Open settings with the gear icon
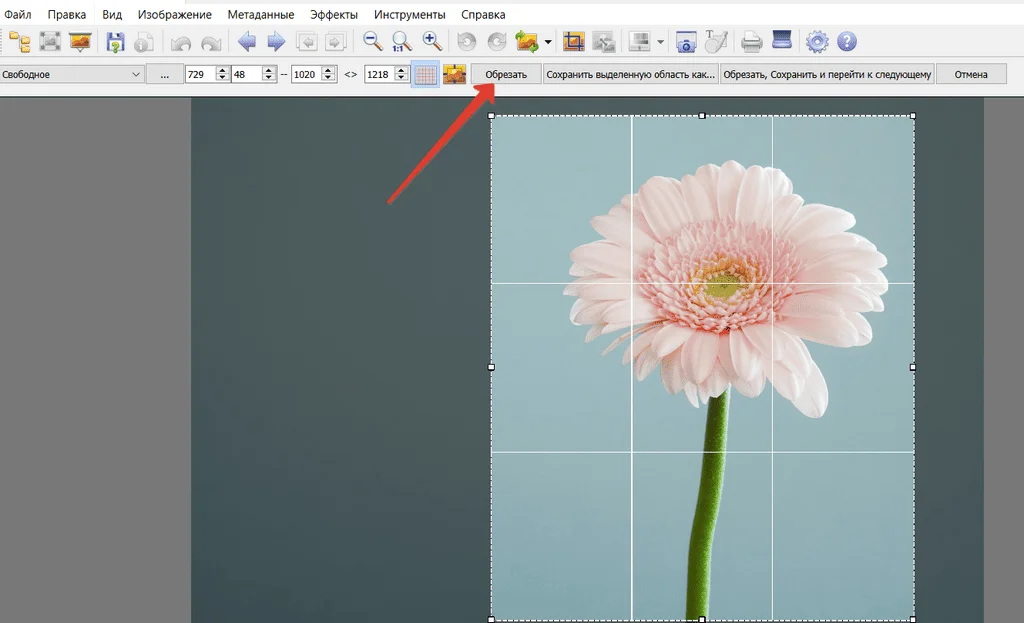This screenshot has width=1024, height=623. [817, 42]
